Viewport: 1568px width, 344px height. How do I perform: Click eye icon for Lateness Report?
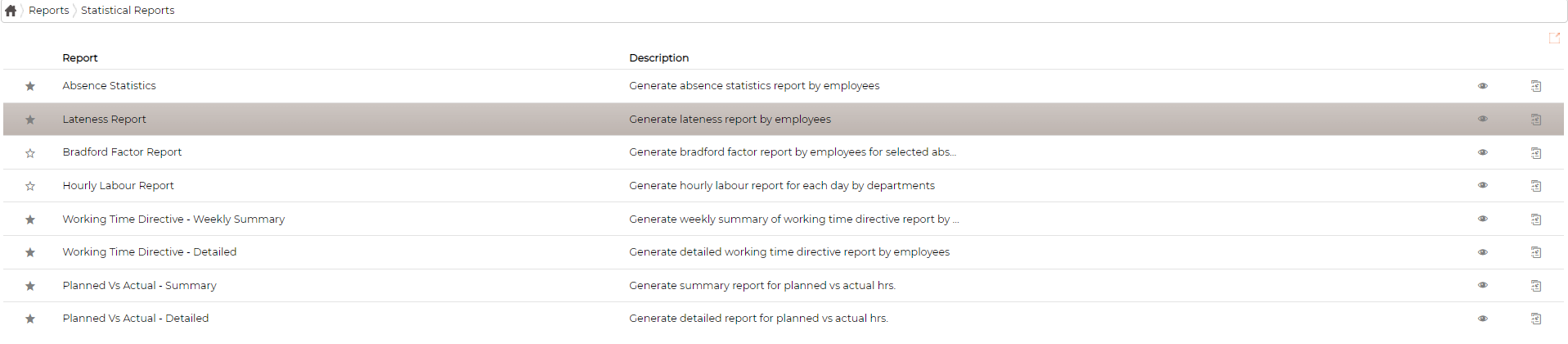[x=1483, y=119]
